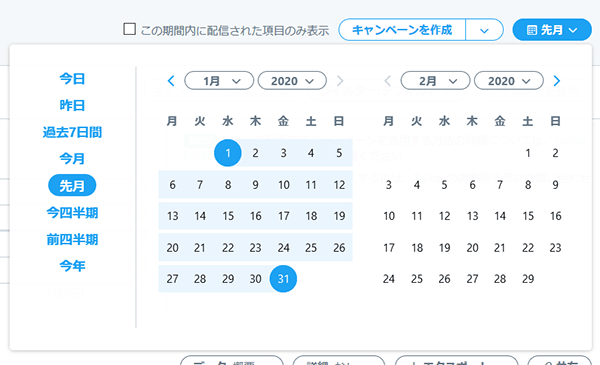This screenshot has height=365, width=600.
Task: Pick January 1 start date
Action: (228, 153)
